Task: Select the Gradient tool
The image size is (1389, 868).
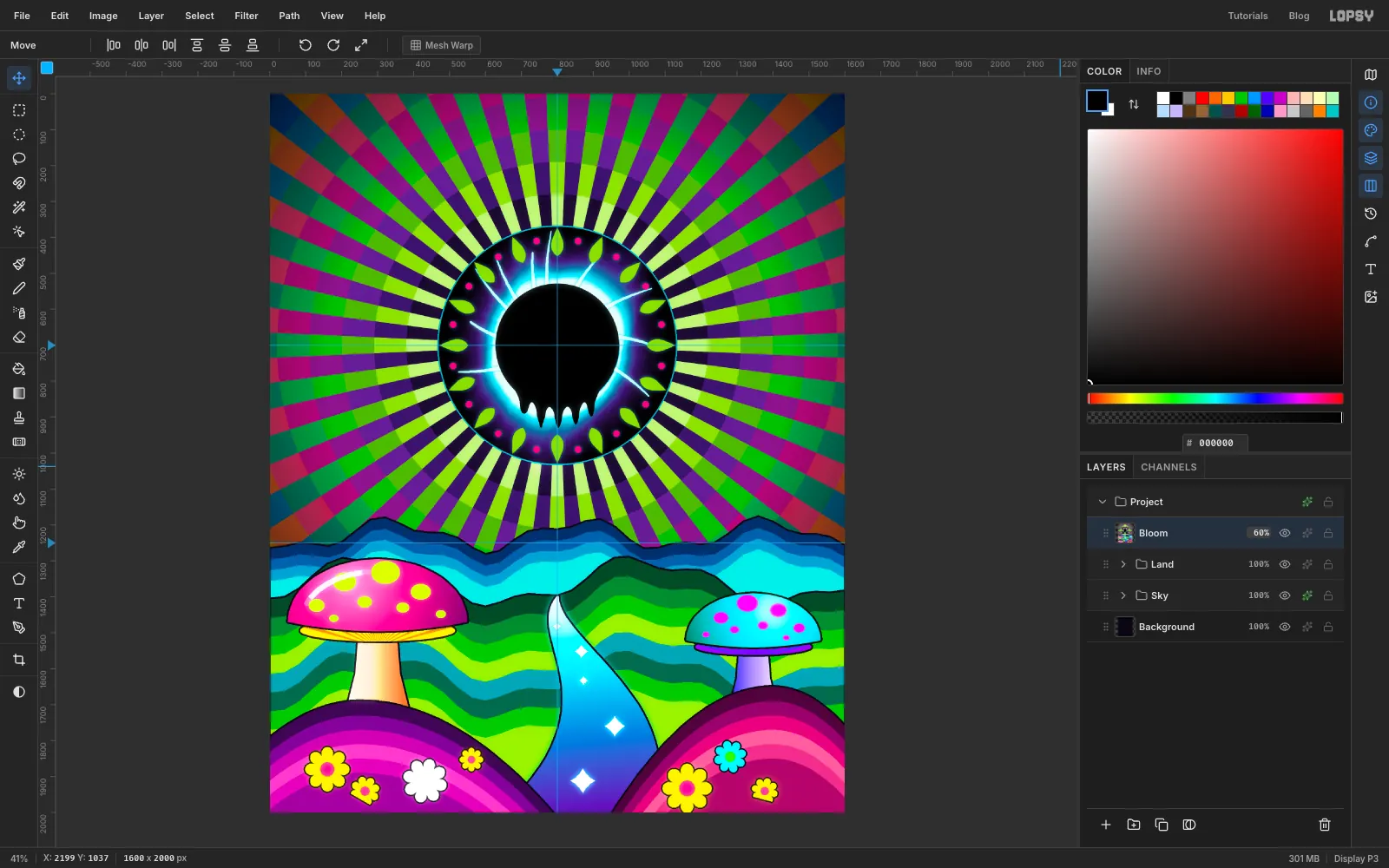Action: click(x=19, y=393)
